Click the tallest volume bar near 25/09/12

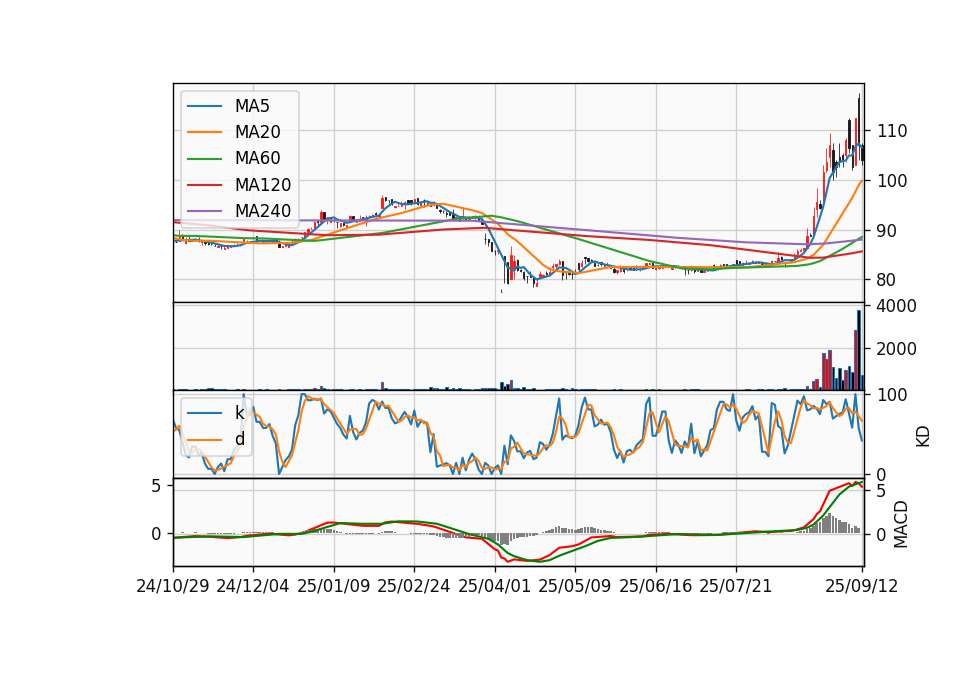tap(859, 350)
